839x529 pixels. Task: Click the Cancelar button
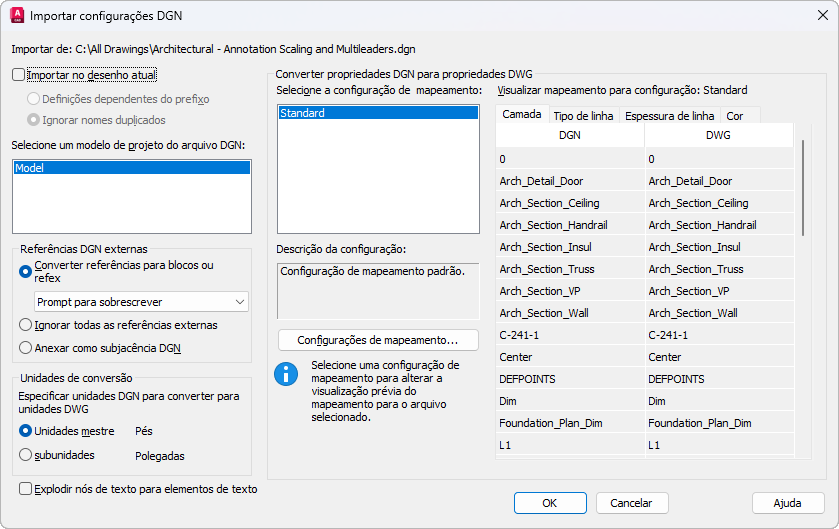click(x=632, y=503)
